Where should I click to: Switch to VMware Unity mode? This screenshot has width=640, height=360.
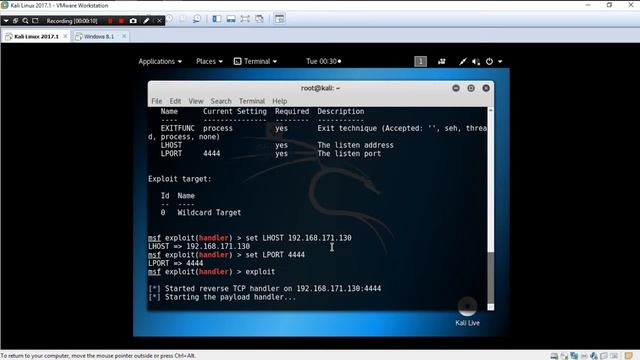pos(259,19)
